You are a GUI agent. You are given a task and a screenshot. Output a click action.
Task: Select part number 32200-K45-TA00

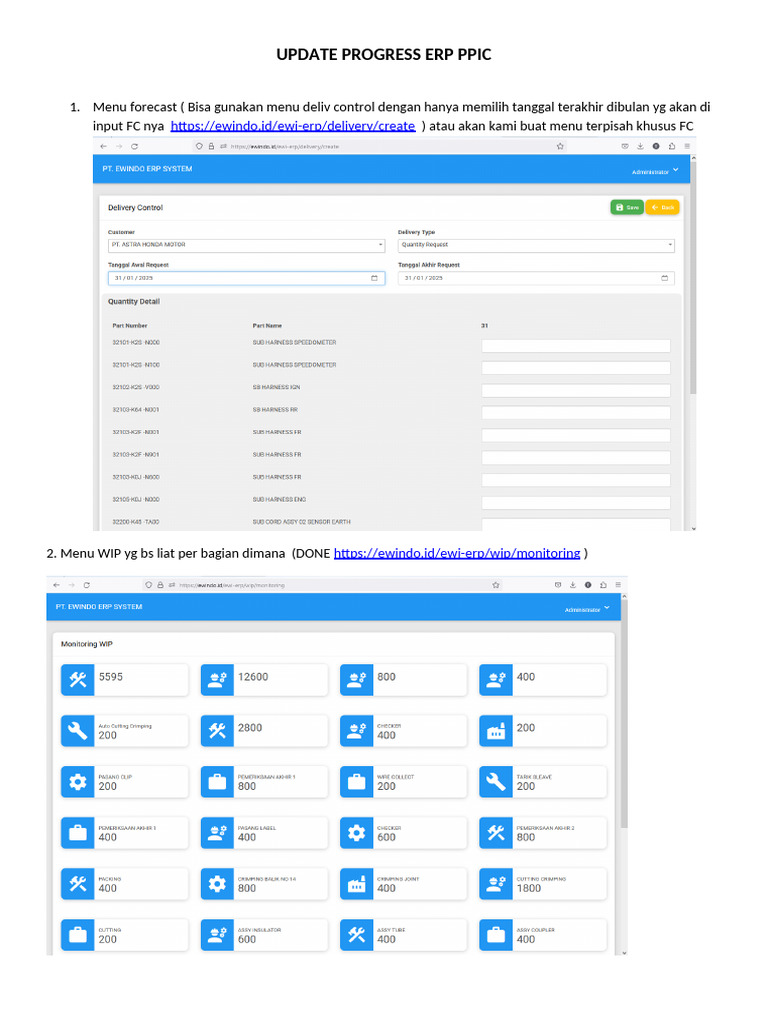(x=136, y=522)
